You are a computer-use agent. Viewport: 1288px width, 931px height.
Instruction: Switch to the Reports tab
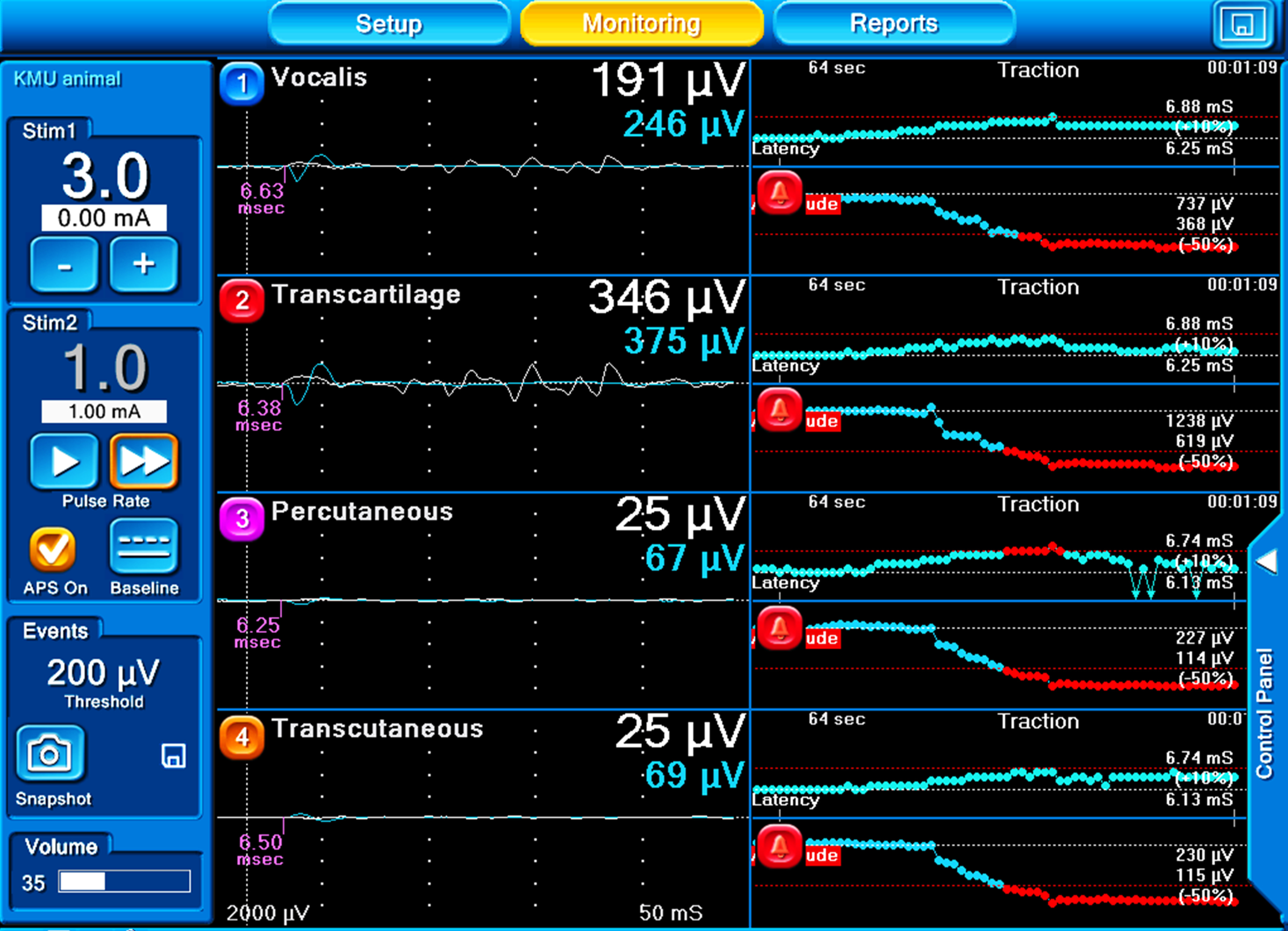point(894,24)
